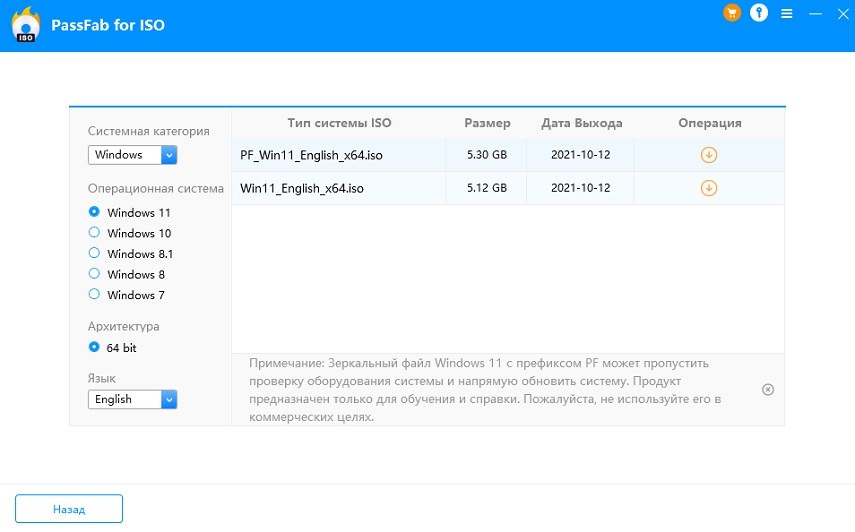This screenshot has height=532, width=855.
Task: Open the hamburger menu in title bar
Action: click(x=786, y=14)
